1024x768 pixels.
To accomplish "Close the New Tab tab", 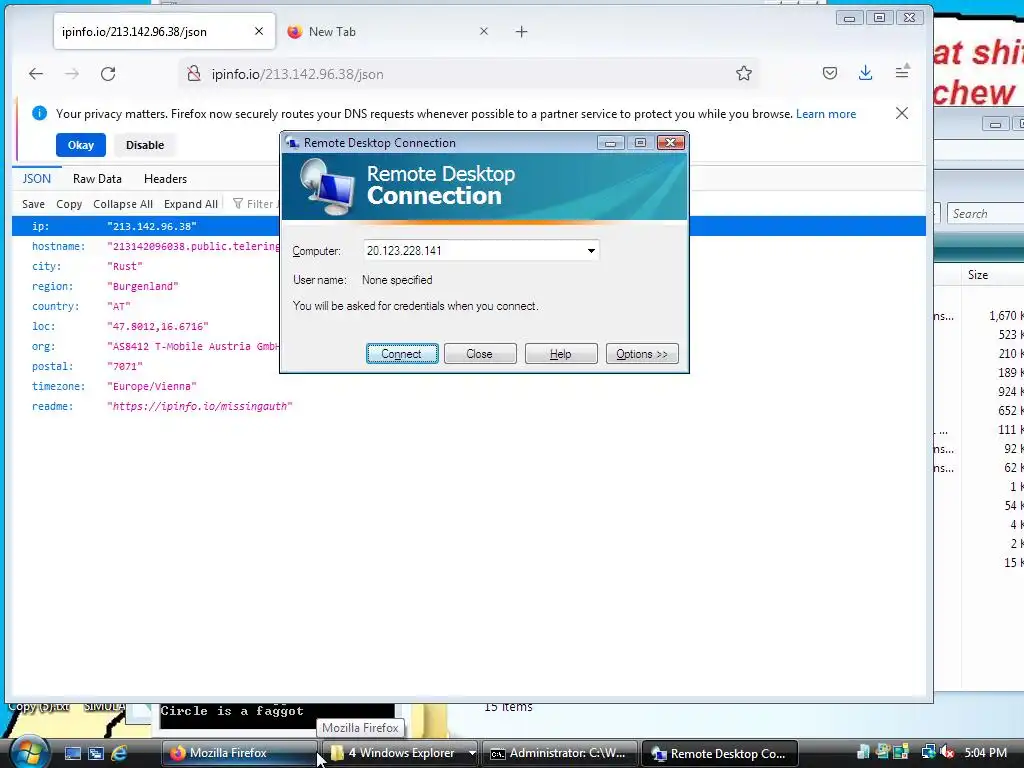I will click(x=483, y=31).
